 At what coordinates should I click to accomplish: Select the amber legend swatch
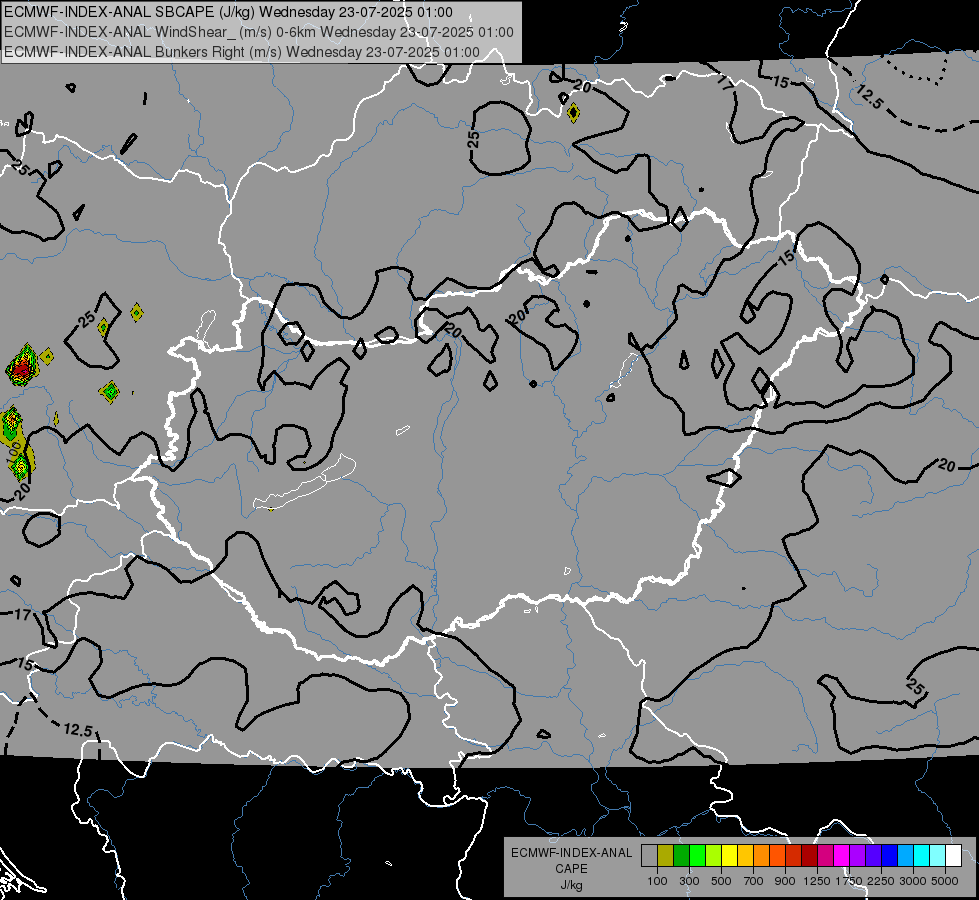[745, 856]
